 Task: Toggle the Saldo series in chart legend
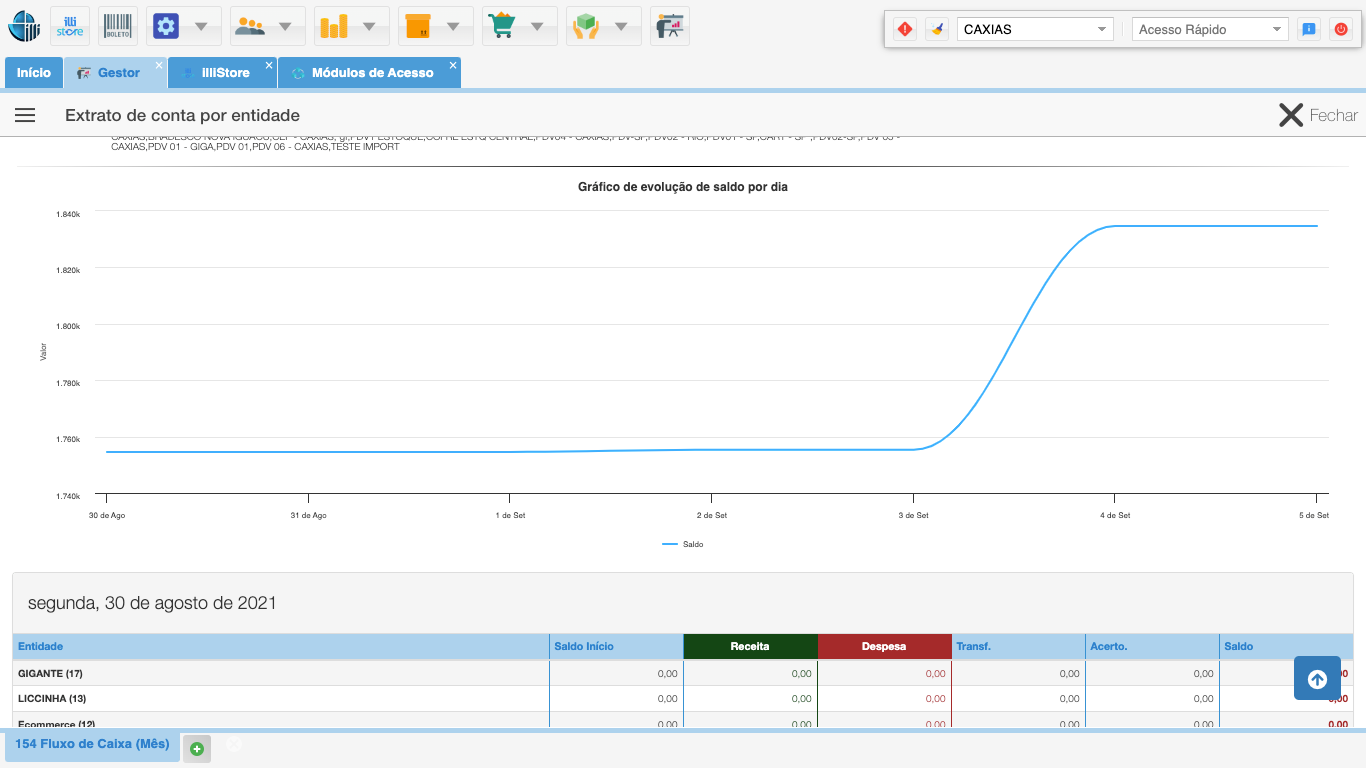point(683,545)
